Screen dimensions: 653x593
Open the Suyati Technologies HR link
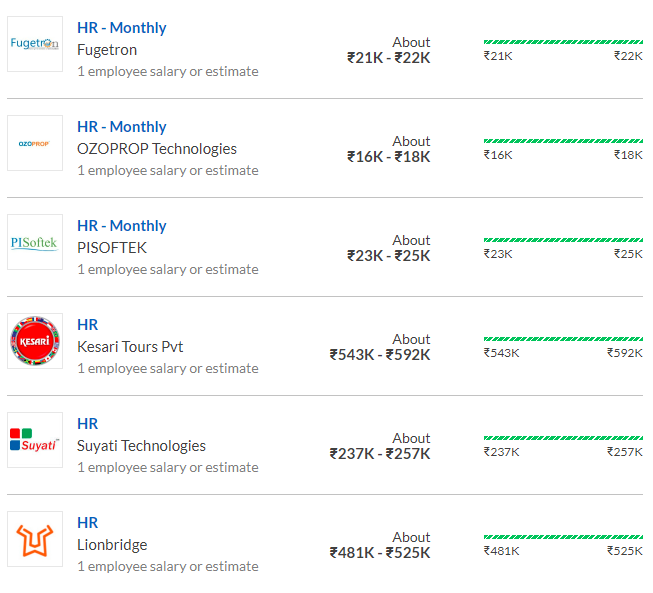tap(88, 424)
